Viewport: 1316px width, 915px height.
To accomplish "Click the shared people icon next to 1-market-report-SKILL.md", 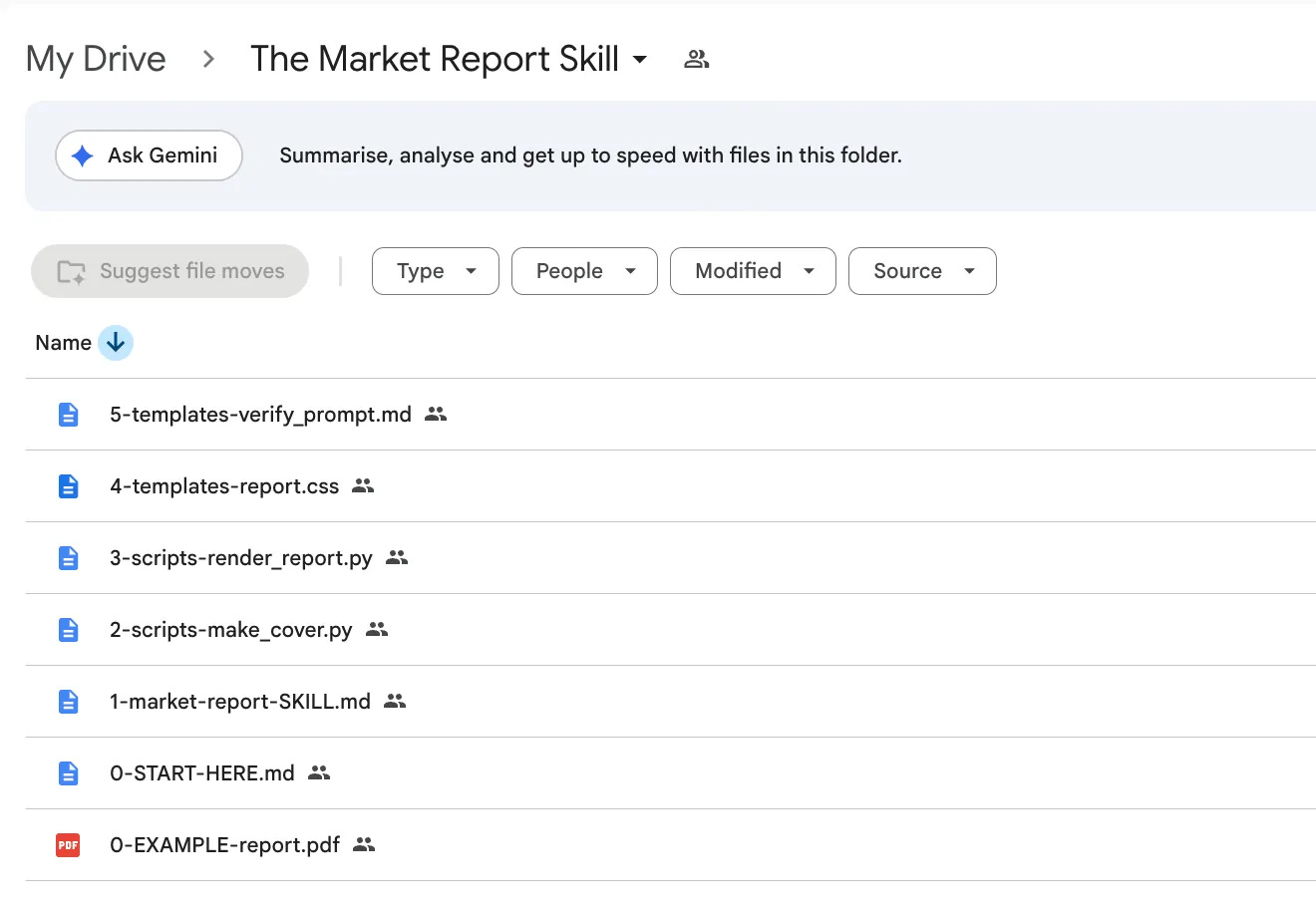I will coord(395,701).
